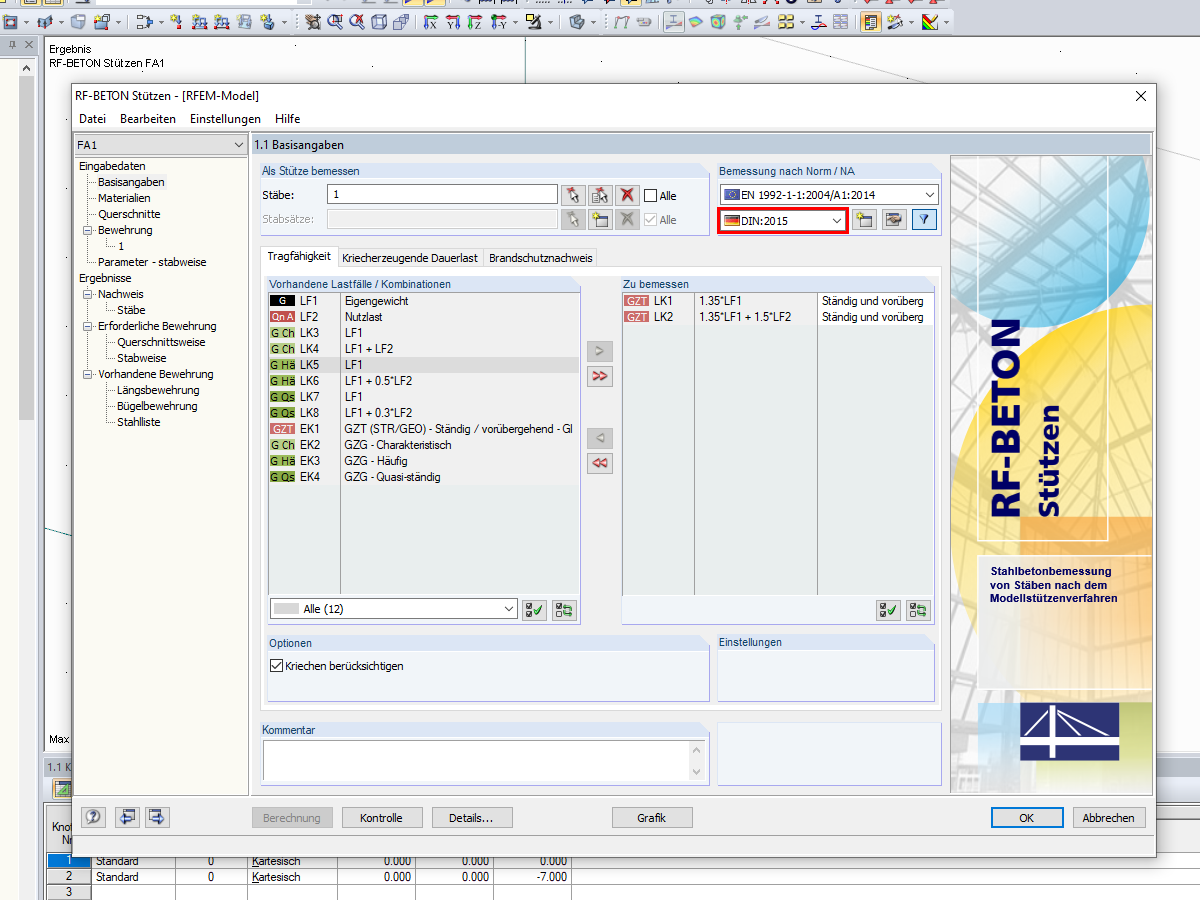This screenshot has width=1200, height=900.
Task: View opposite Y direction in RFEM toolbar
Action: pyautogui.click(x=498, y=22)
